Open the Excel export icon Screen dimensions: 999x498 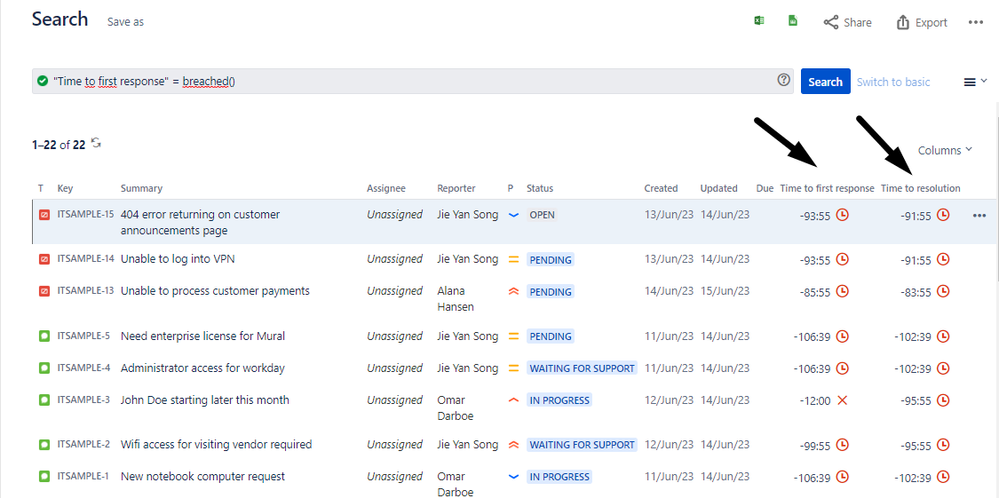759,21
